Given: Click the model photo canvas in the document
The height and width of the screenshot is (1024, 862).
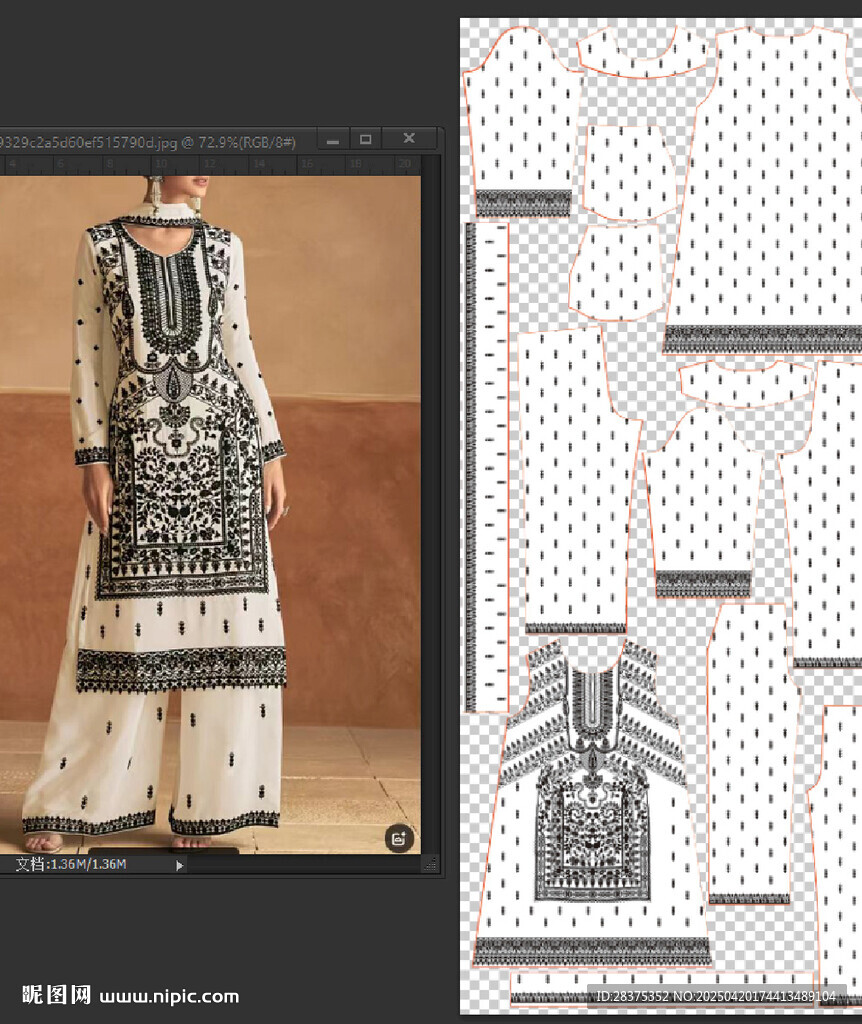Looking at the screenshot, I should pyautogui.click(x=210, y=515).
